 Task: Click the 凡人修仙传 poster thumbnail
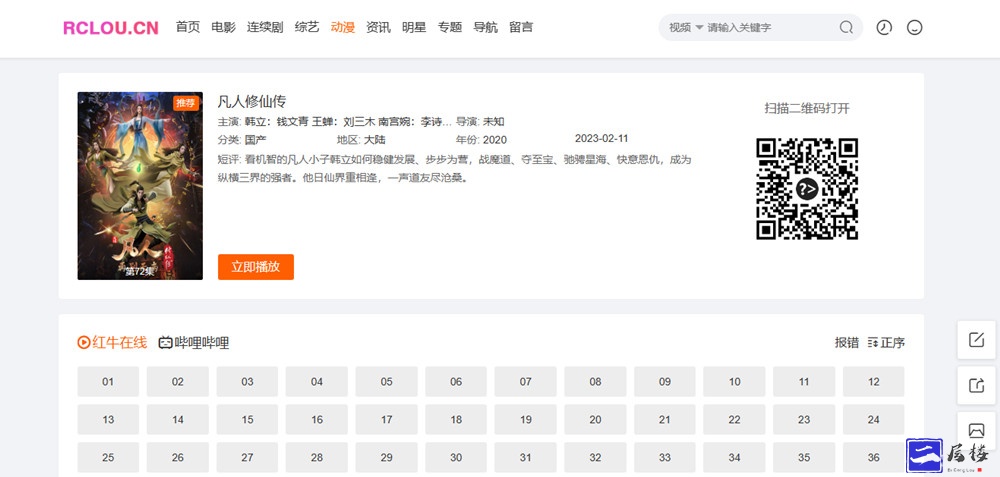[140, 186]
